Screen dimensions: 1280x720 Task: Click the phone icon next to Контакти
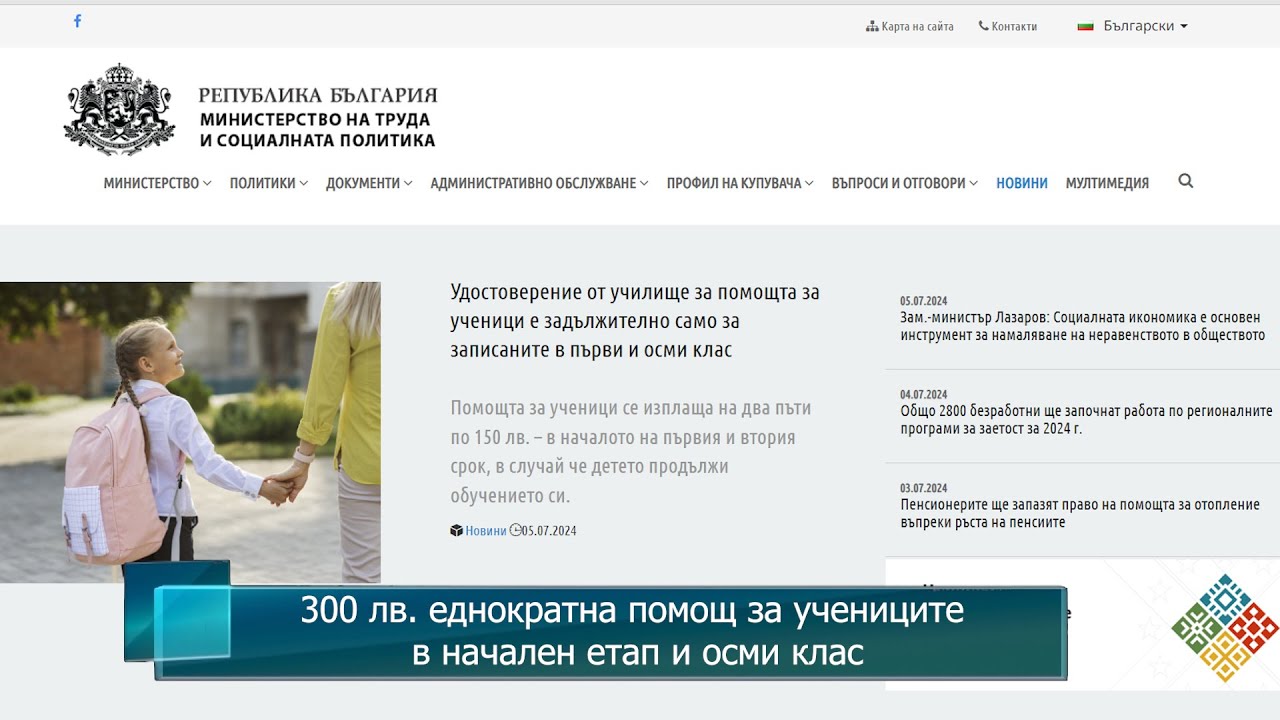pyautogui.click(x=983, y=25)
